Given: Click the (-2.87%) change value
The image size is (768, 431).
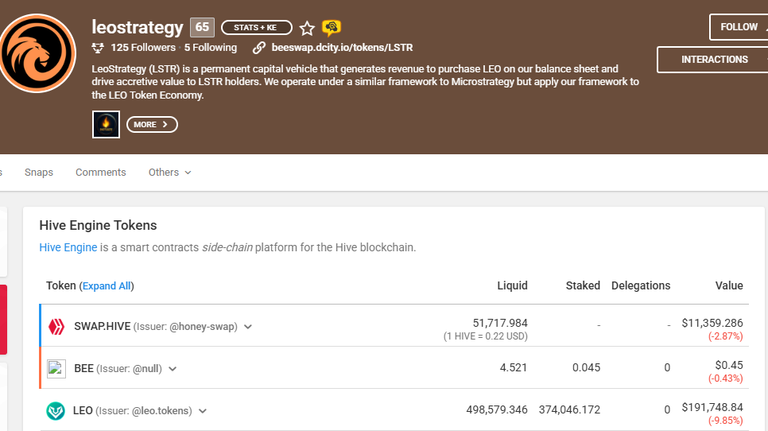Looking at the screenshot, I should (725, 336).
